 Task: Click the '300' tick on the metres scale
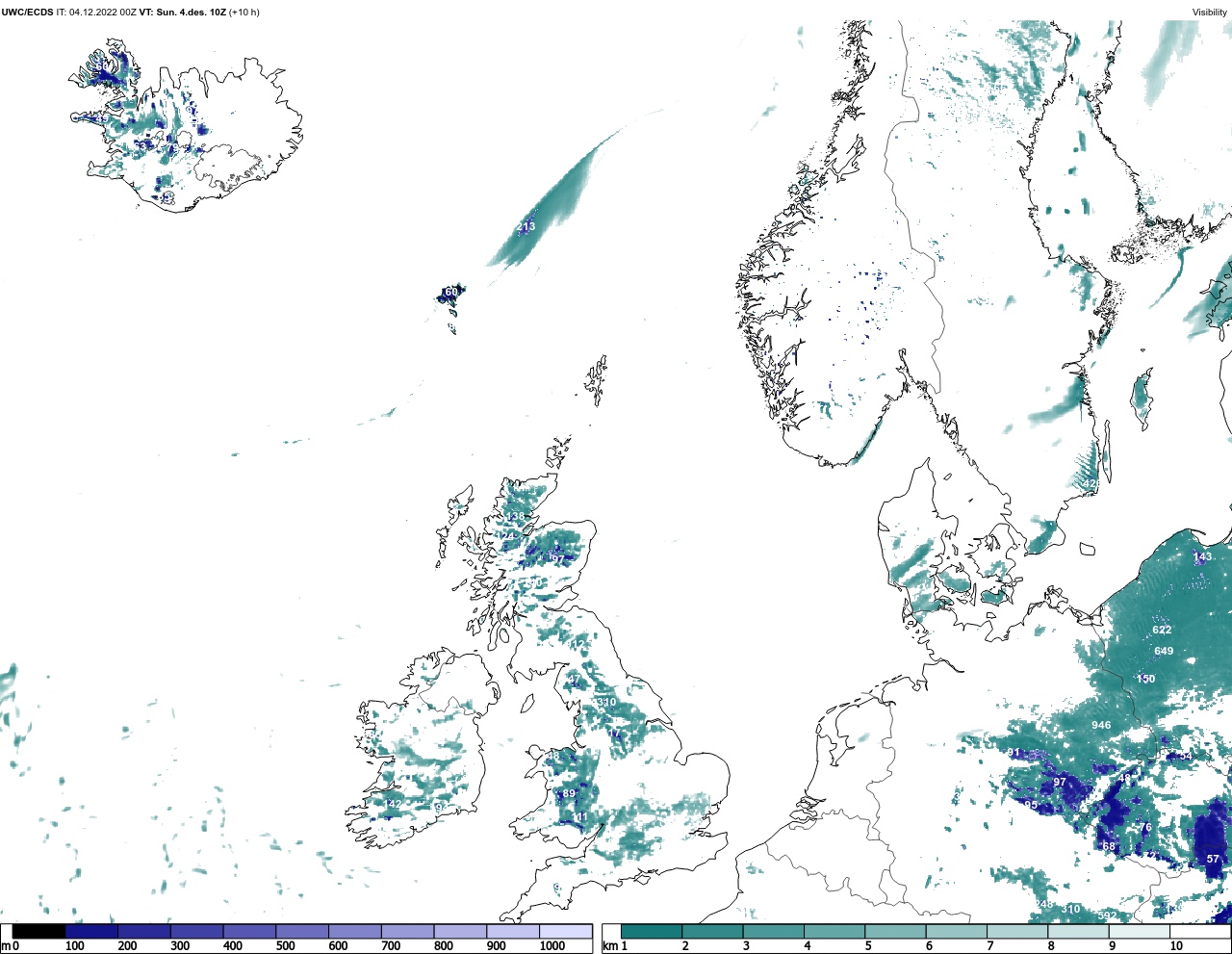pyautogui.click(x=180, y=946)
